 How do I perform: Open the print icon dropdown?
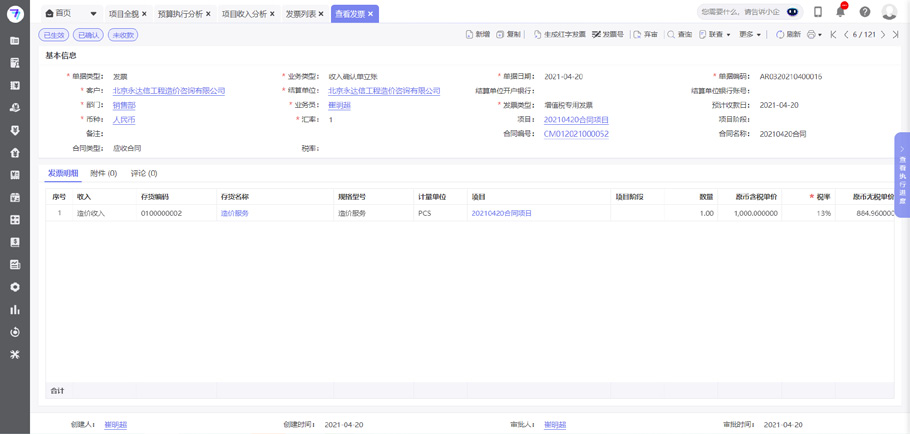point(814,35)
